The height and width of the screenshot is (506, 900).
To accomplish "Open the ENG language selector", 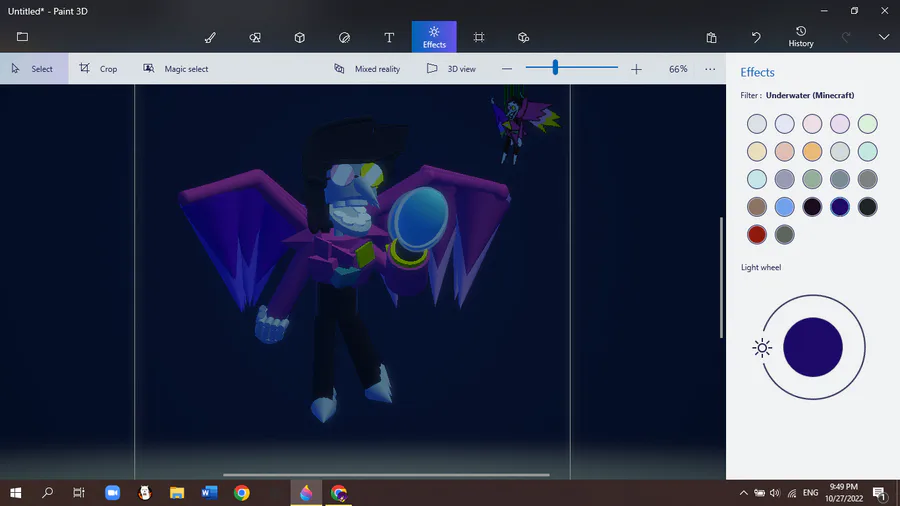I will pos(810,493).
